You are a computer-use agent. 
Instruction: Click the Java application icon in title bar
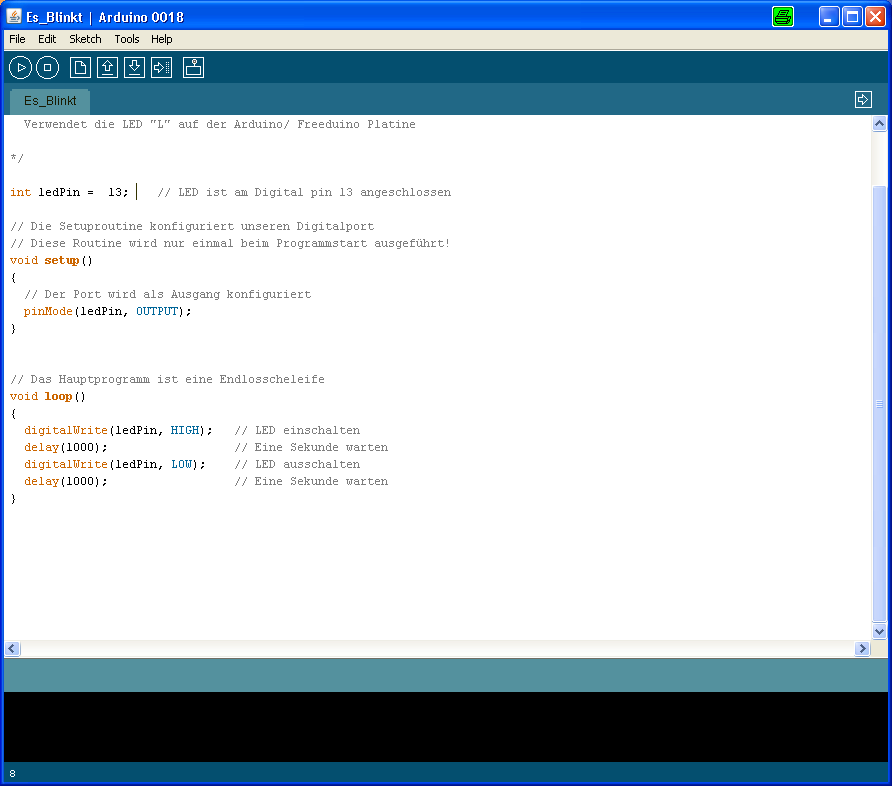pyautogui.click(x=14, y=16)
